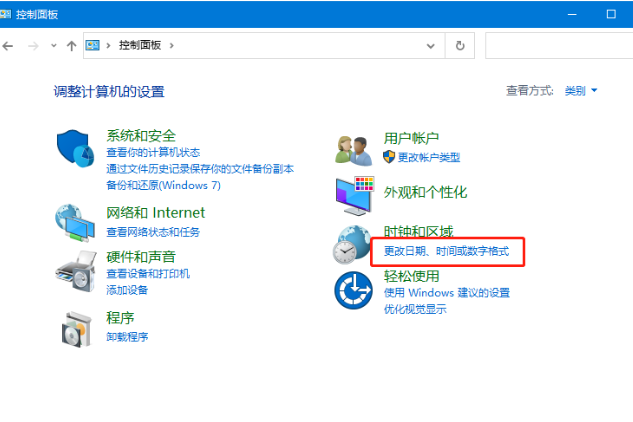Click the back arrow navigation button

[x=8, y=46]
